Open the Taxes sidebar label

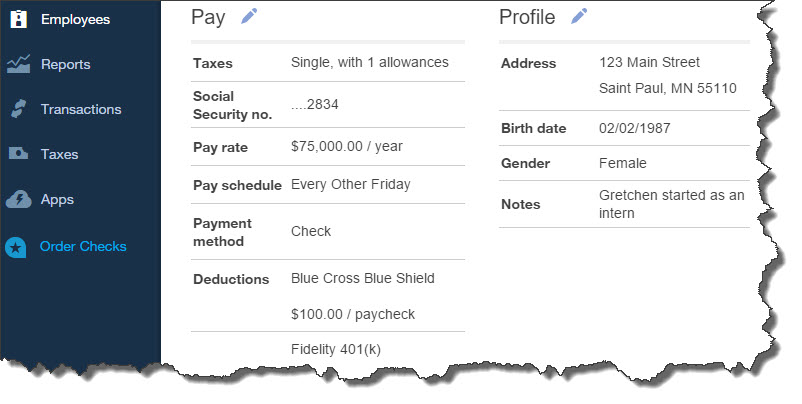pos(59,154)
